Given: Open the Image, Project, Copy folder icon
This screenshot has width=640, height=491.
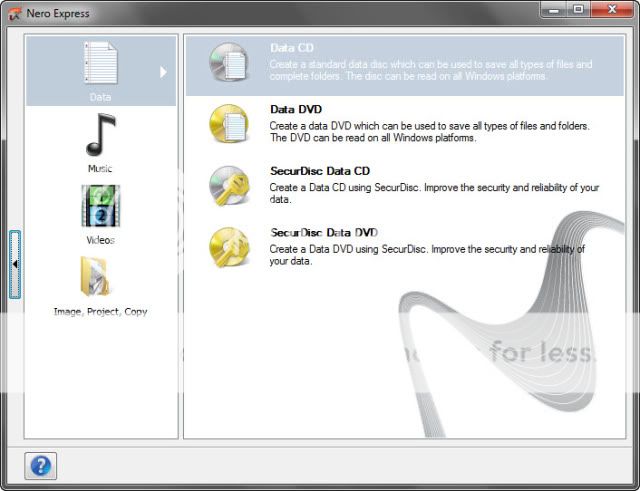Looking at the screenshot, I should pyautogui.click(x=95, y=277).
